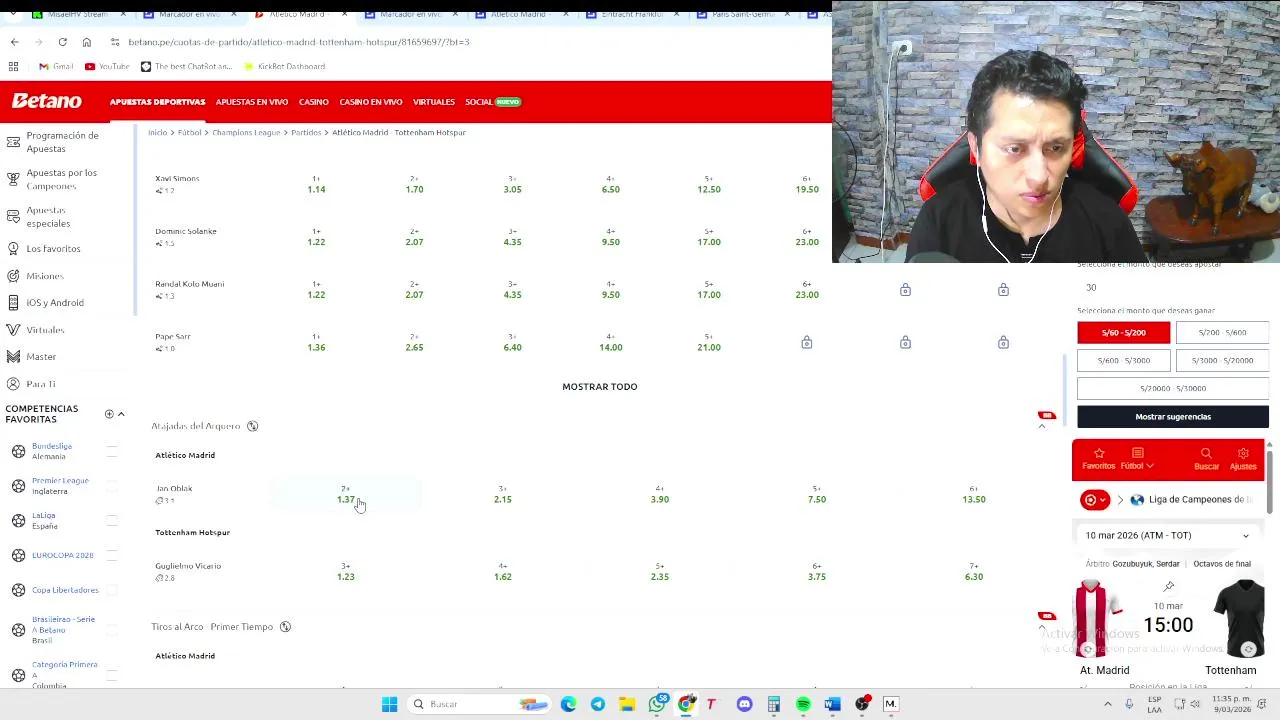
Task: Open iOS y Android sidebar icon
Action: tap(13, 302)
